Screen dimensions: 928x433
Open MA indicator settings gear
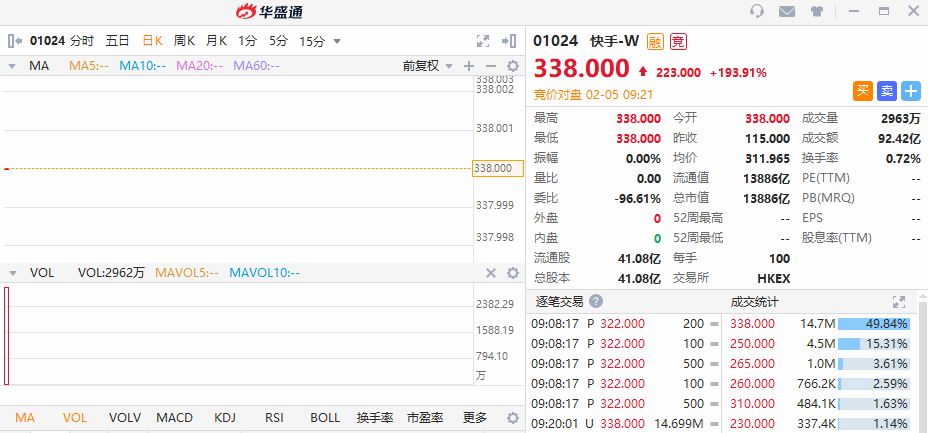[x=513, y=66]
